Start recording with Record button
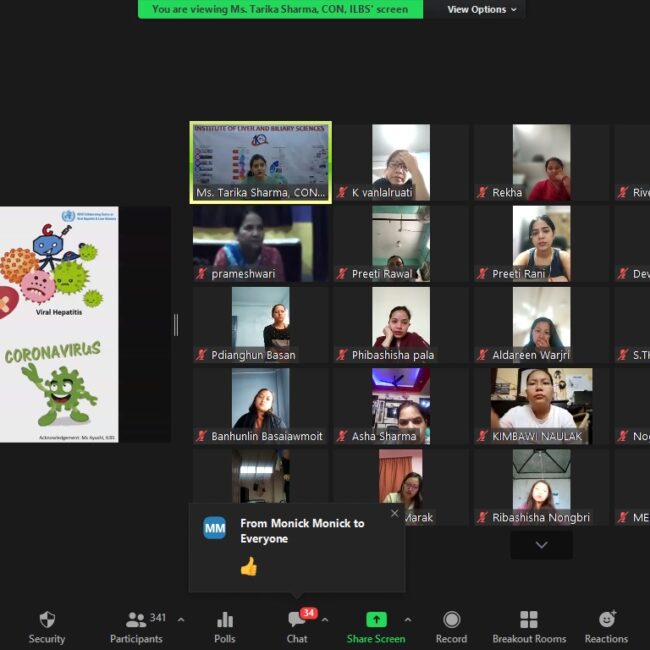The width and height of the screenshot is (650, 650). [x=451, y=620]
